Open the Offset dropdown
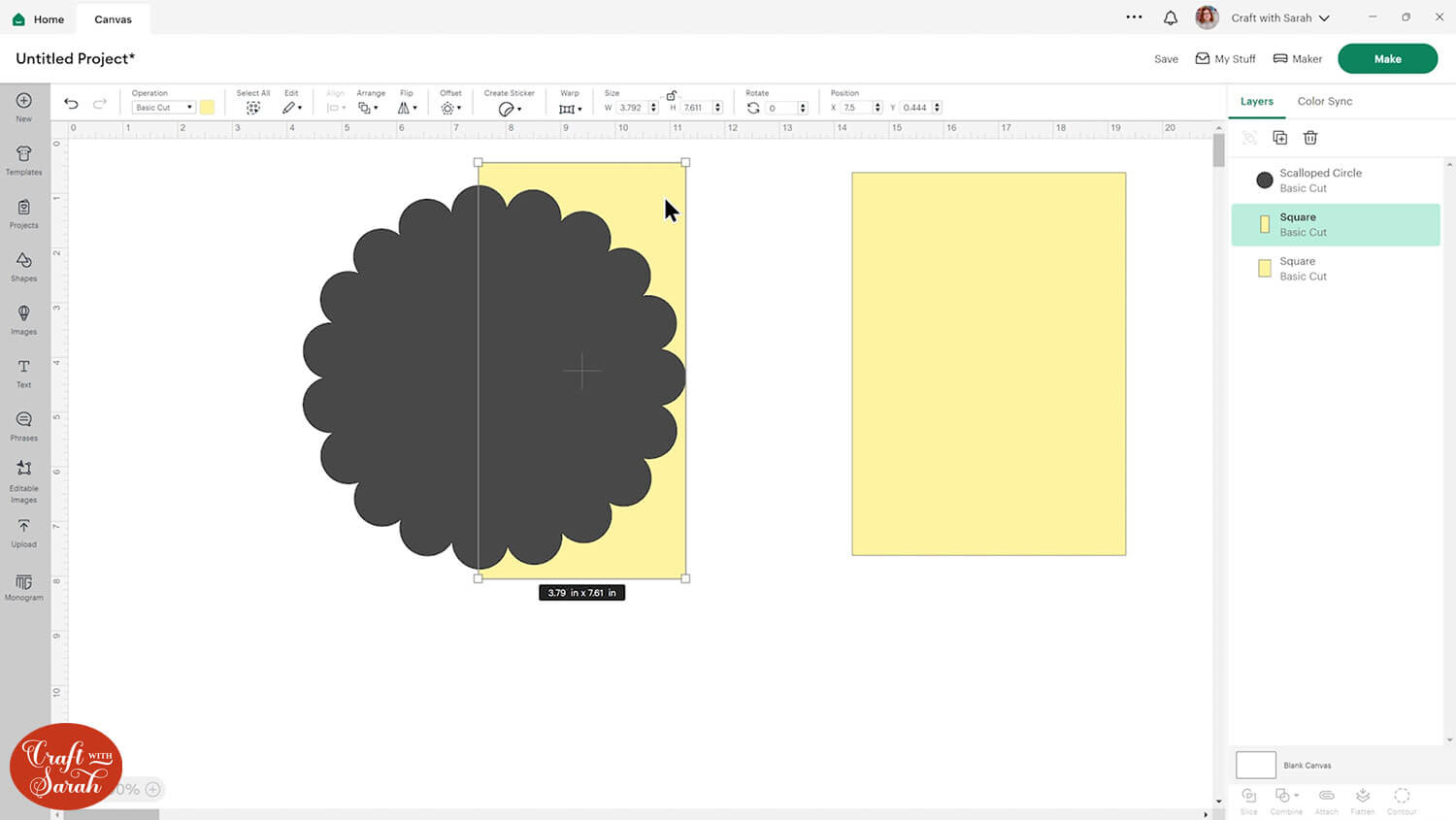The width and height of the screenshot is (1456, 820). pyautogui.click(x=450, y=108)
